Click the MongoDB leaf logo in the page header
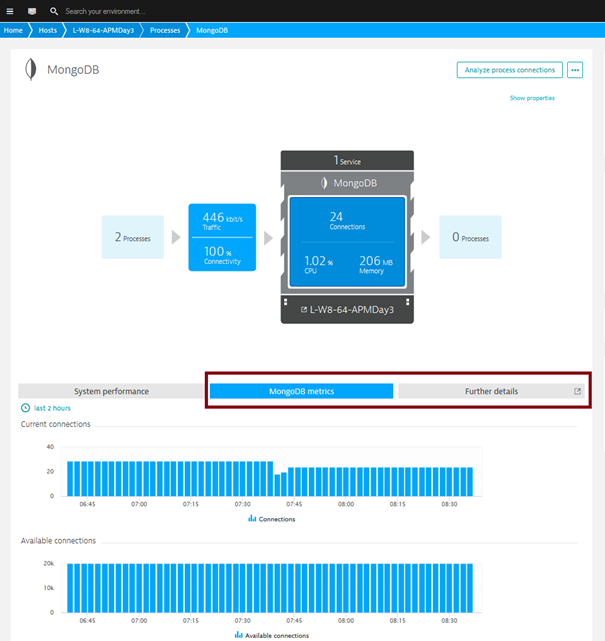Viewport: 605px width, 641px height. (31, 69)
